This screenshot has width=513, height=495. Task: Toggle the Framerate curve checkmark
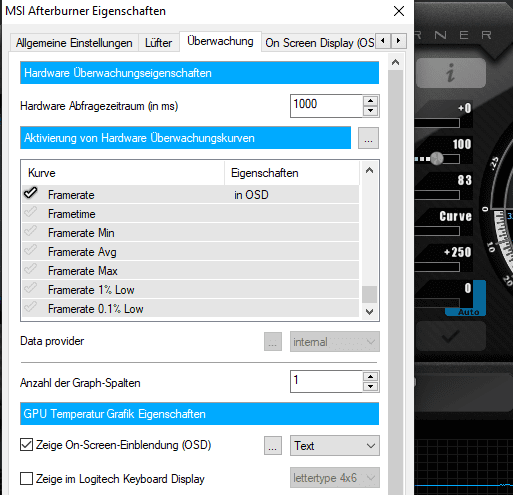pyautogui.click(x=30, y=193)
